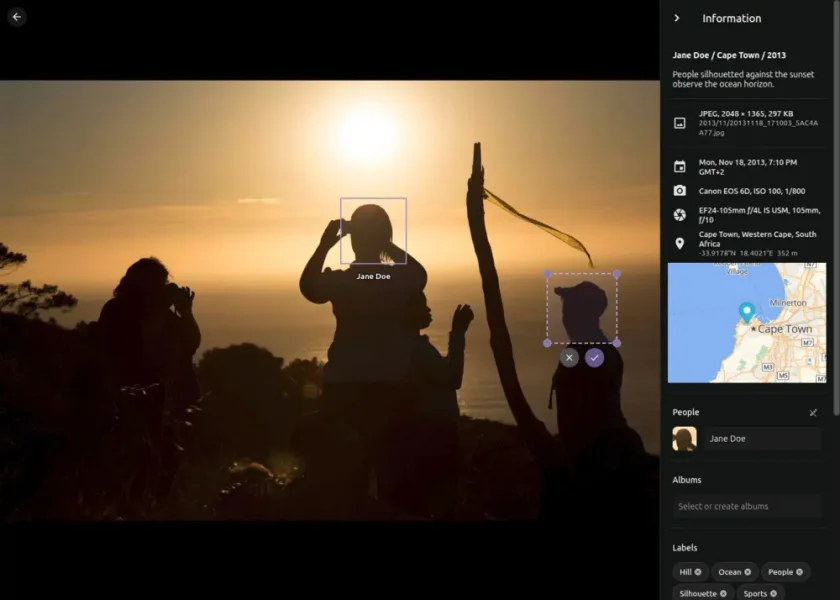Click the photo title Jane Doe / Cape Town / 2013
Screen dimensions: 840x600
tap(729, 55)
